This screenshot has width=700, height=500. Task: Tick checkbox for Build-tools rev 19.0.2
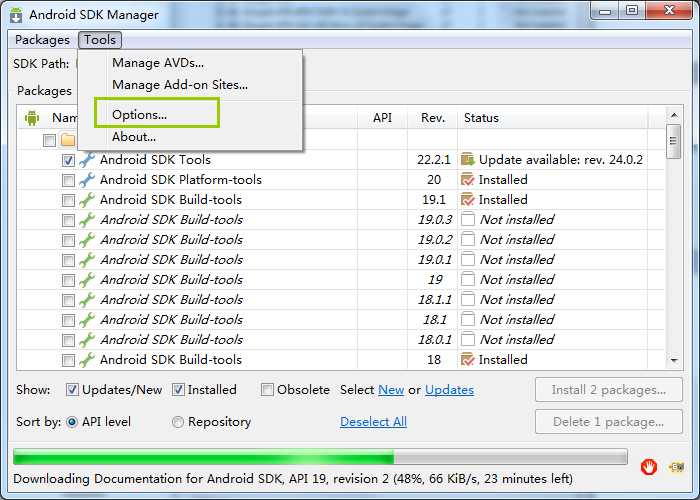point(68,241)
